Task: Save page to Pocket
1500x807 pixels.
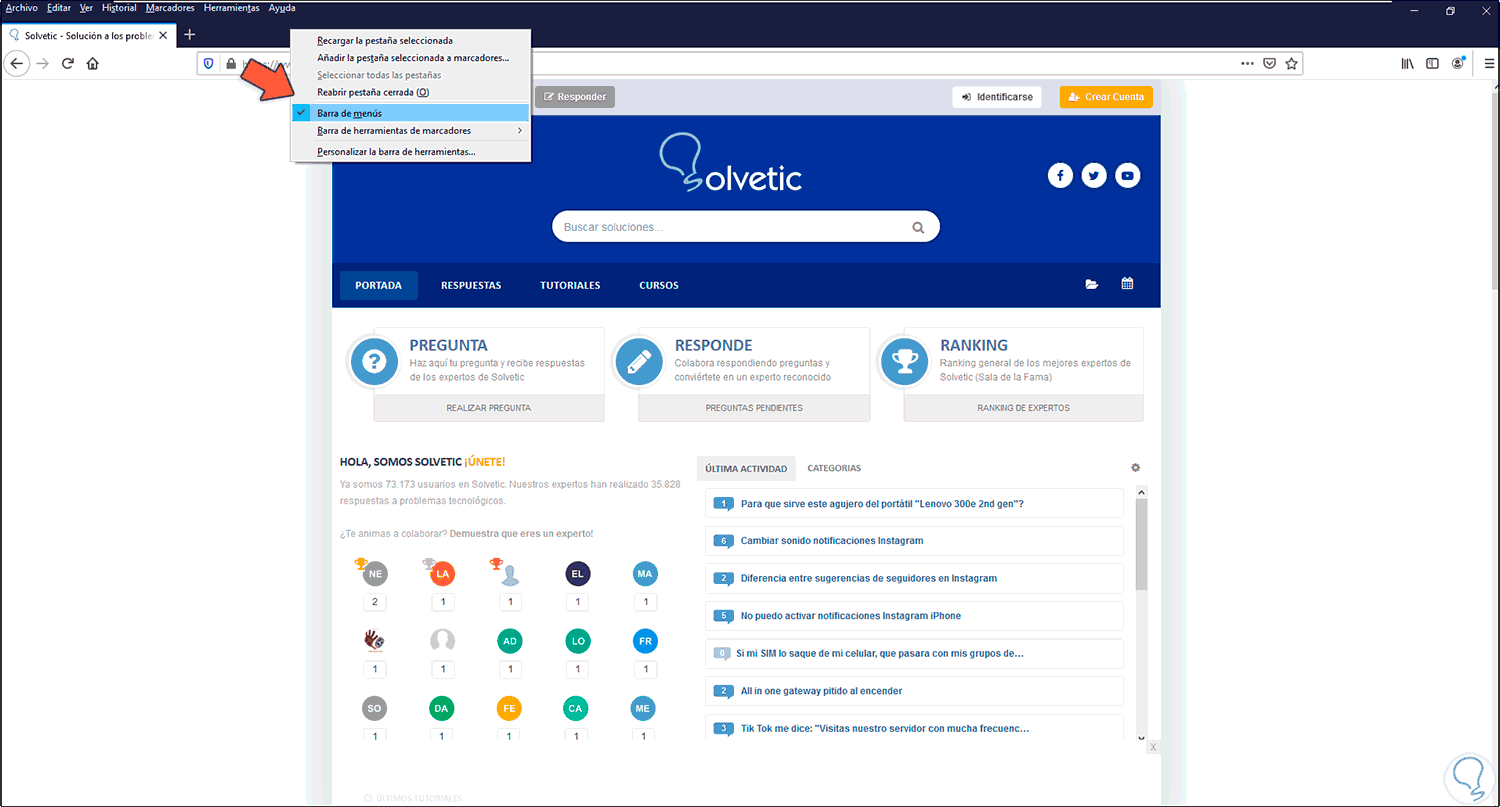Action: pyautogui.click(x=1269, y=63)
